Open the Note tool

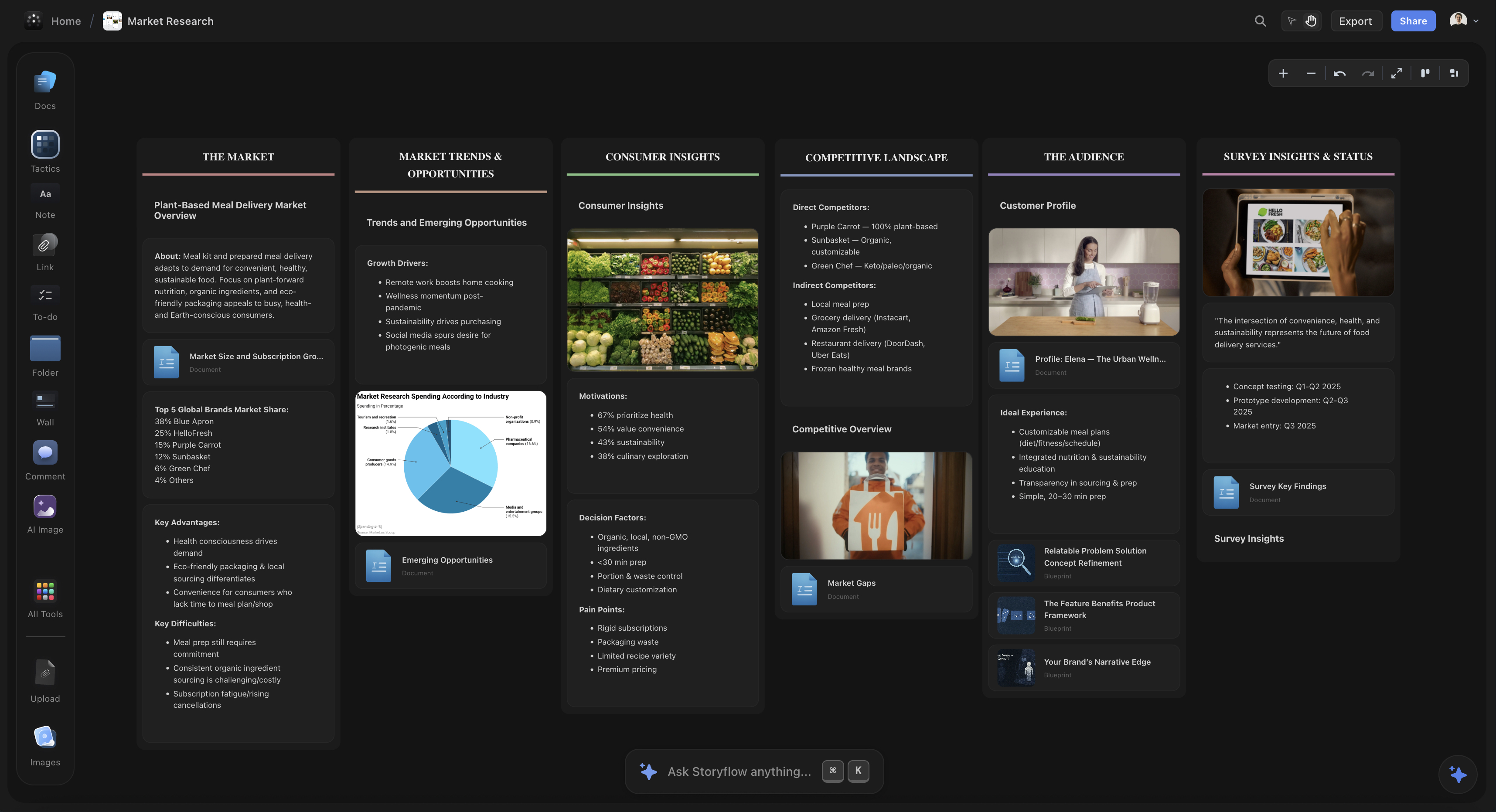(x=45, y=193)
